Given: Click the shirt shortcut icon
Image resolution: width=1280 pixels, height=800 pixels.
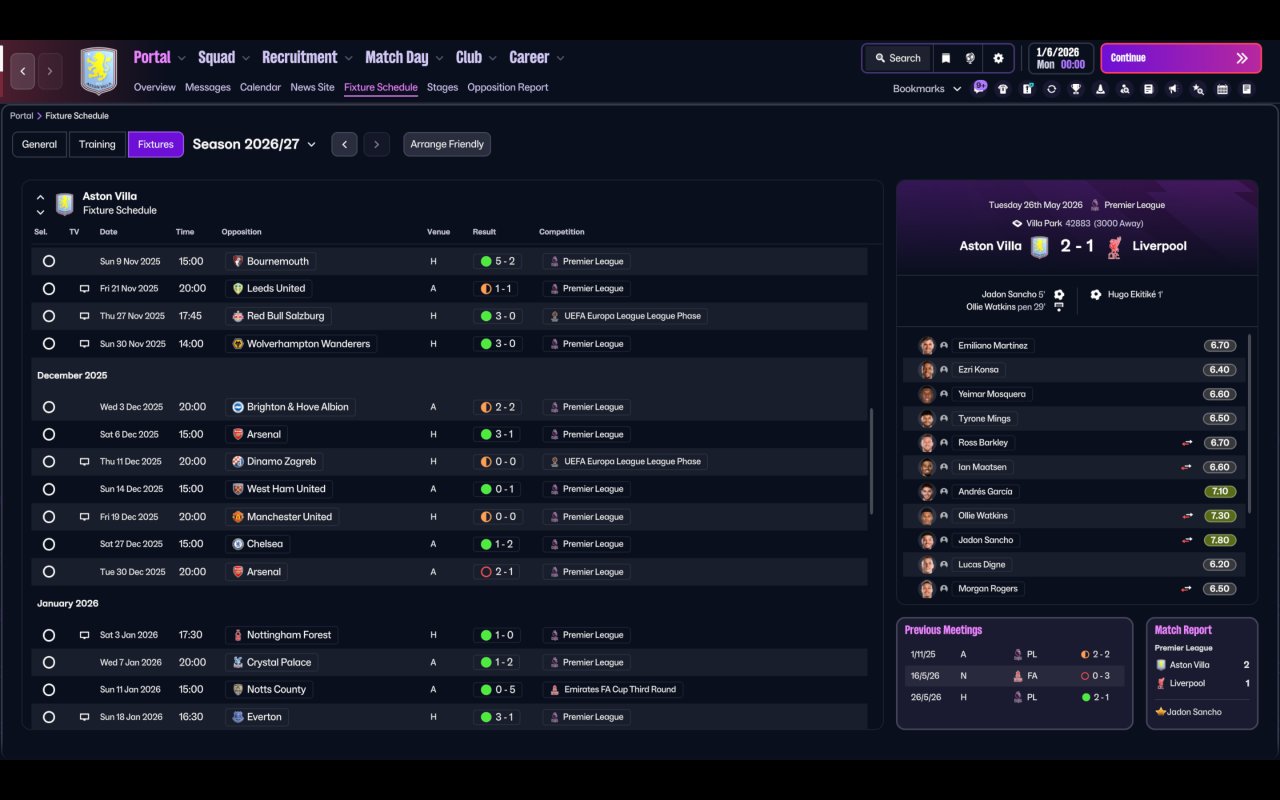Looking at the screenshot, I should (1003, 89).
